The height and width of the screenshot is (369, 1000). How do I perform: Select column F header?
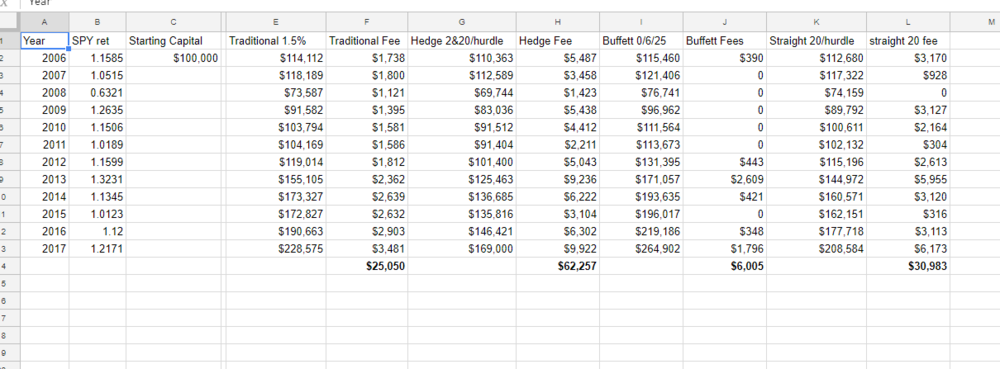367,22
